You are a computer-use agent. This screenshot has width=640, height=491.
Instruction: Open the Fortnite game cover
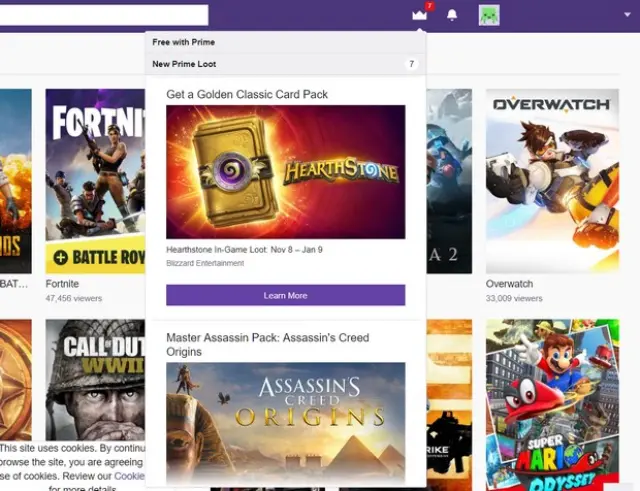point(95,181)
